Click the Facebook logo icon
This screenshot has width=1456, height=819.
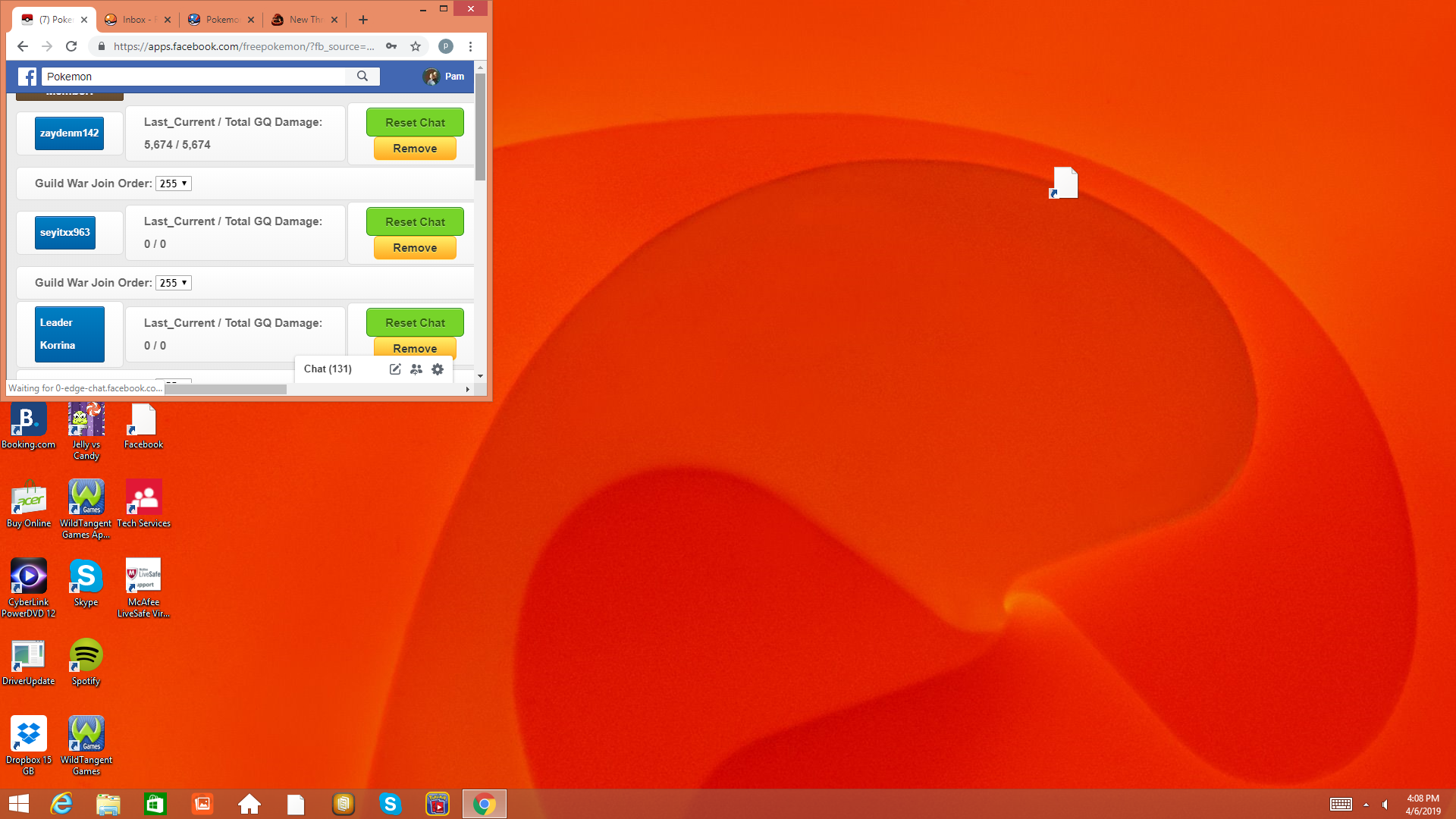(x=27, y=77)
